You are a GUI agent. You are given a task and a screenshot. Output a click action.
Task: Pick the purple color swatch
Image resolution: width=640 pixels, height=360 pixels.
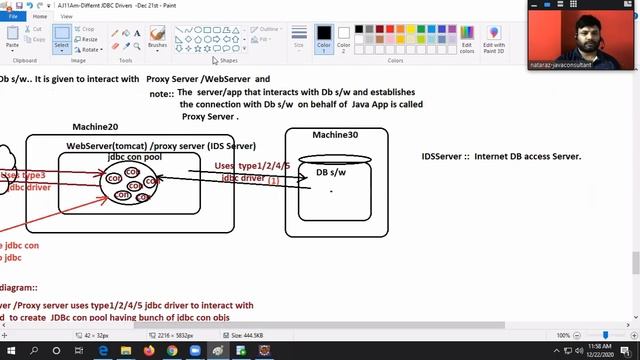452,29
